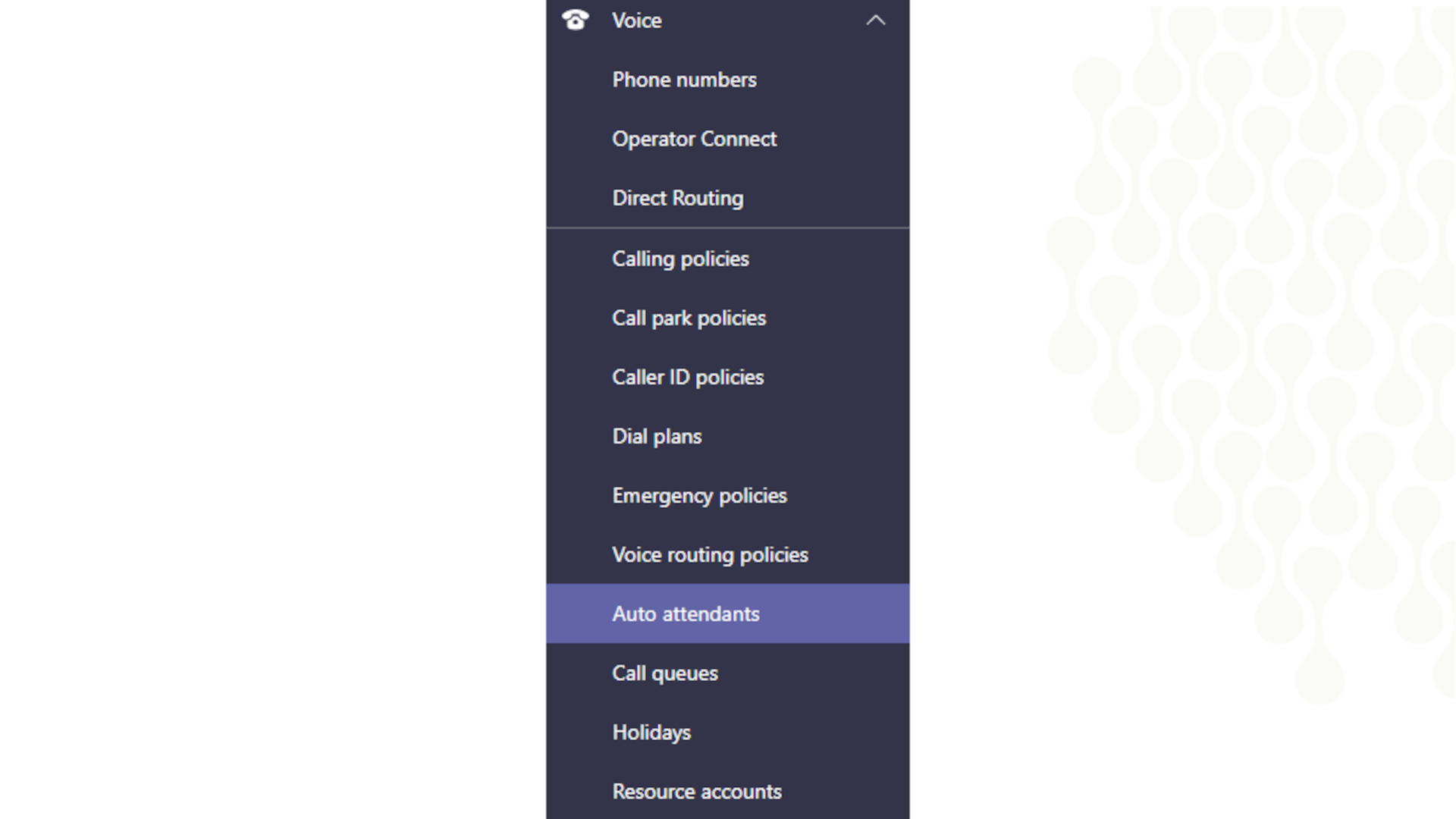Image resolution: width=1456 pixels, height=819 pixels.
Task: Open Direct Routing settings
Action: pos(677,198)
